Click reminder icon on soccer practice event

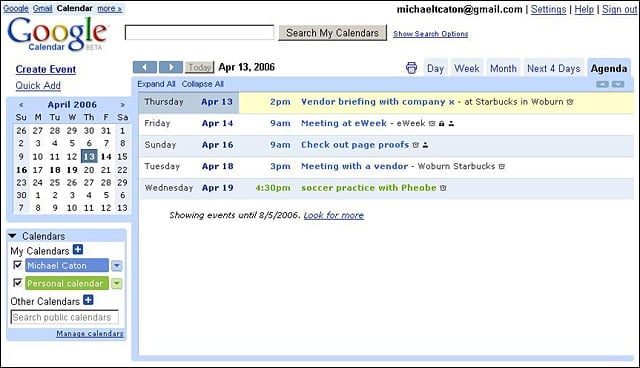[x=443, y=188]
